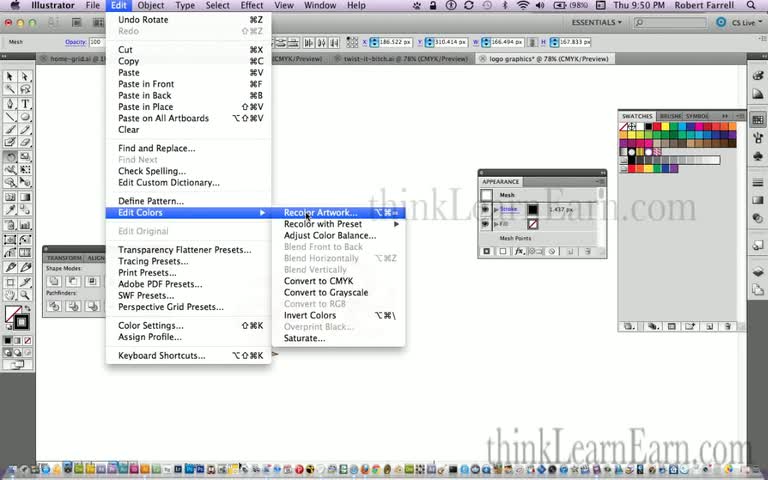Open Stroke panel icon in right dock

(x=758, y=182)
